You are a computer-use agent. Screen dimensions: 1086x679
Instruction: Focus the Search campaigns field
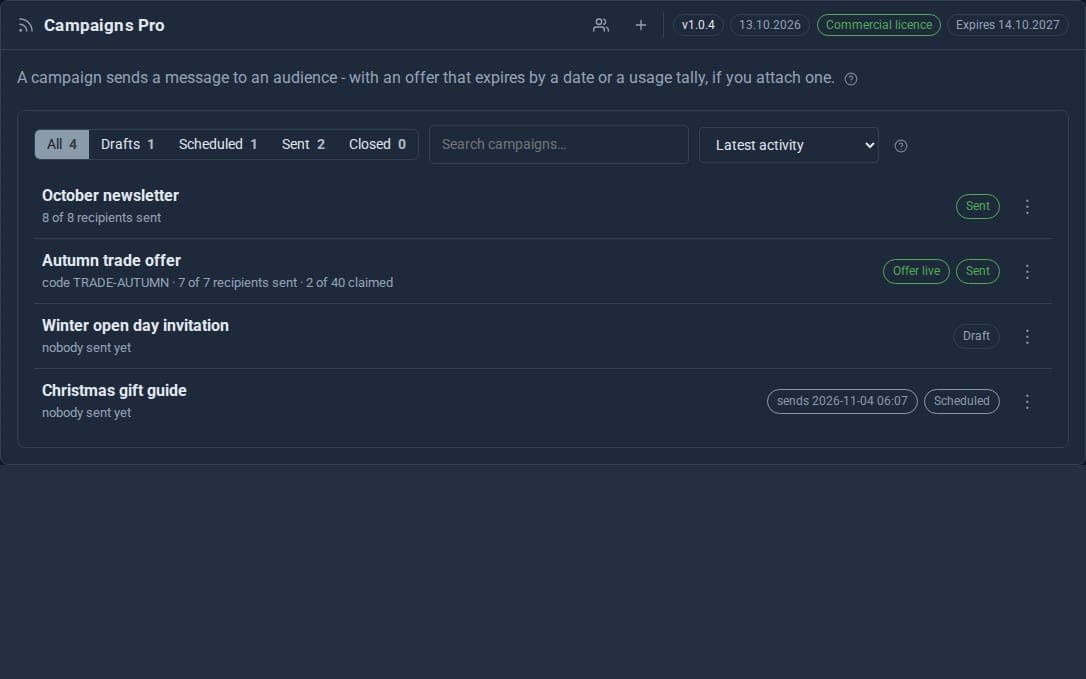[x=559, y=144]
